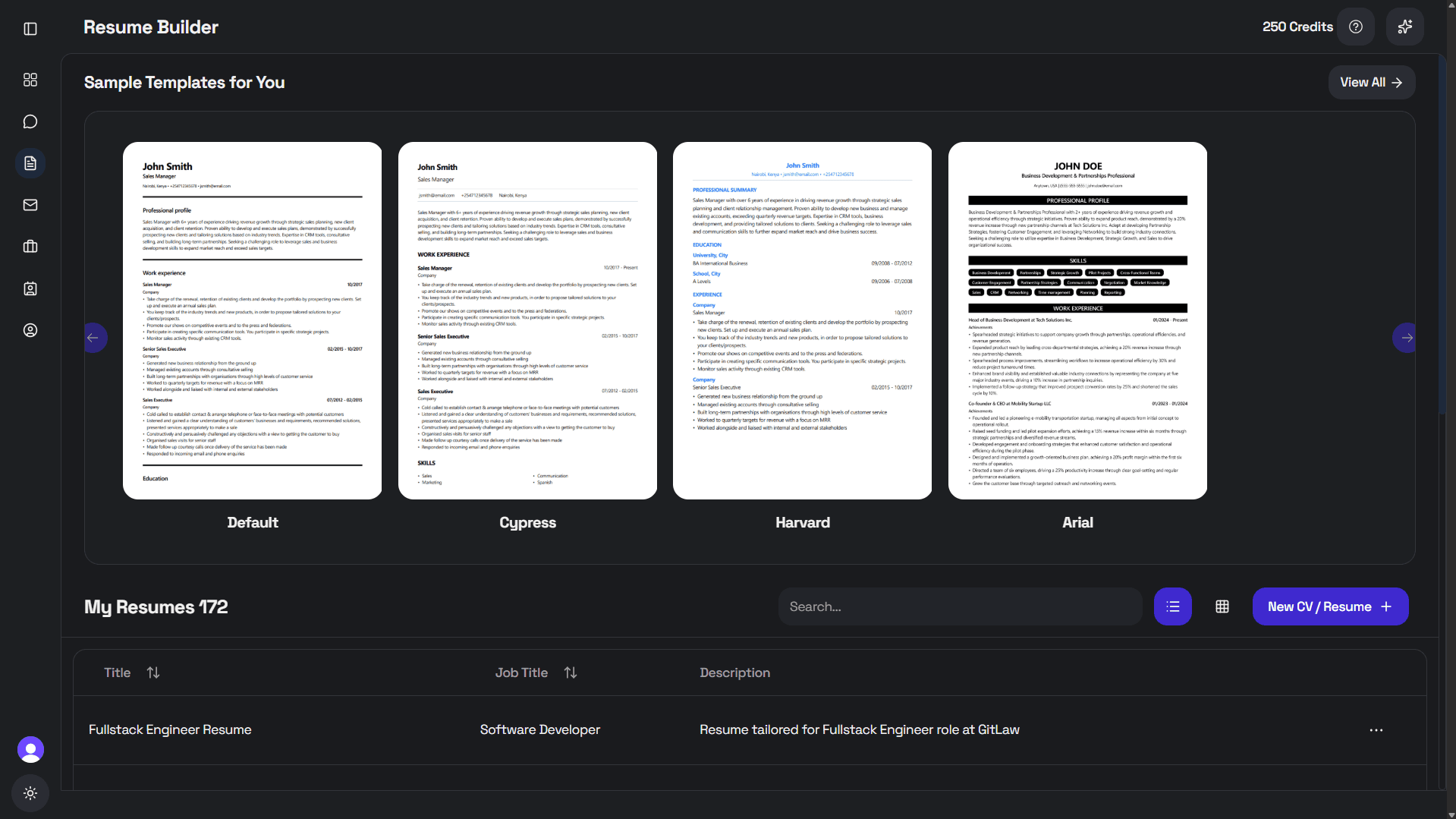Viewport: 1456px width, 819px height.
Task: Select the briefcase jobs icon
Action: point(30,246)
